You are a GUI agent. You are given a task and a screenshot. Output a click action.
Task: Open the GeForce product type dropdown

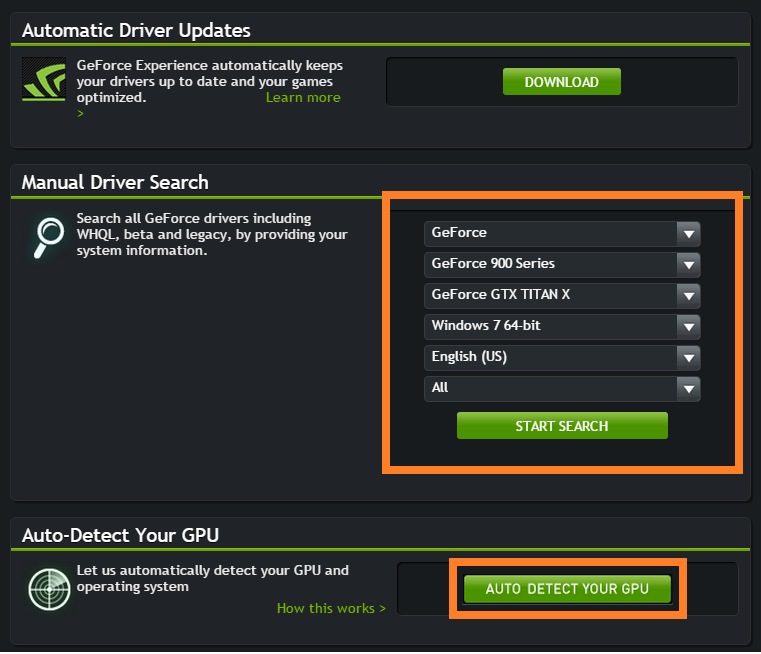pyautogui.click(x=562, y=234)
